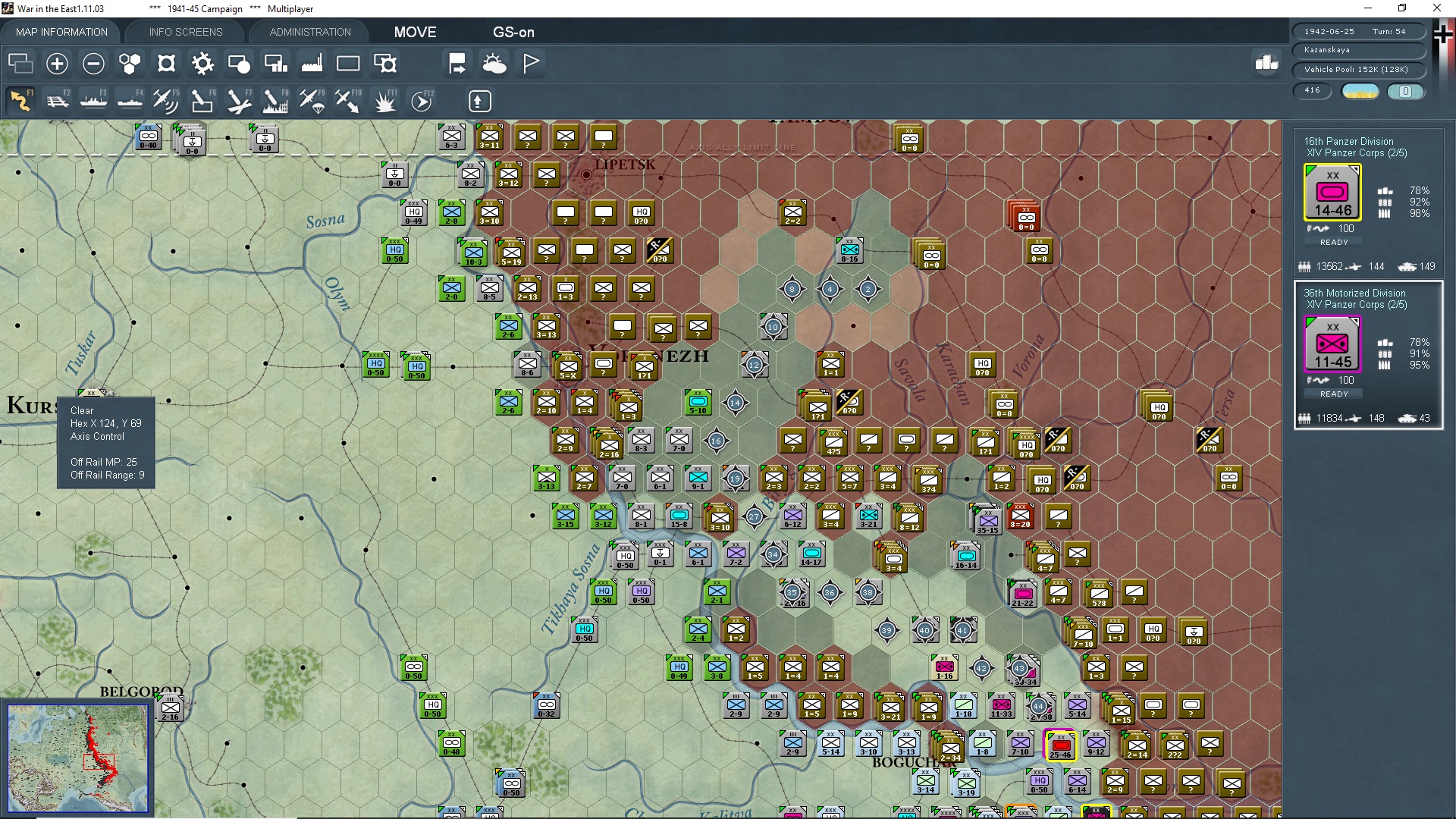Click the 8-16 cyan Soviet-side counter
Viewport: 1456px width, 819px height.
tap(849, 250)
